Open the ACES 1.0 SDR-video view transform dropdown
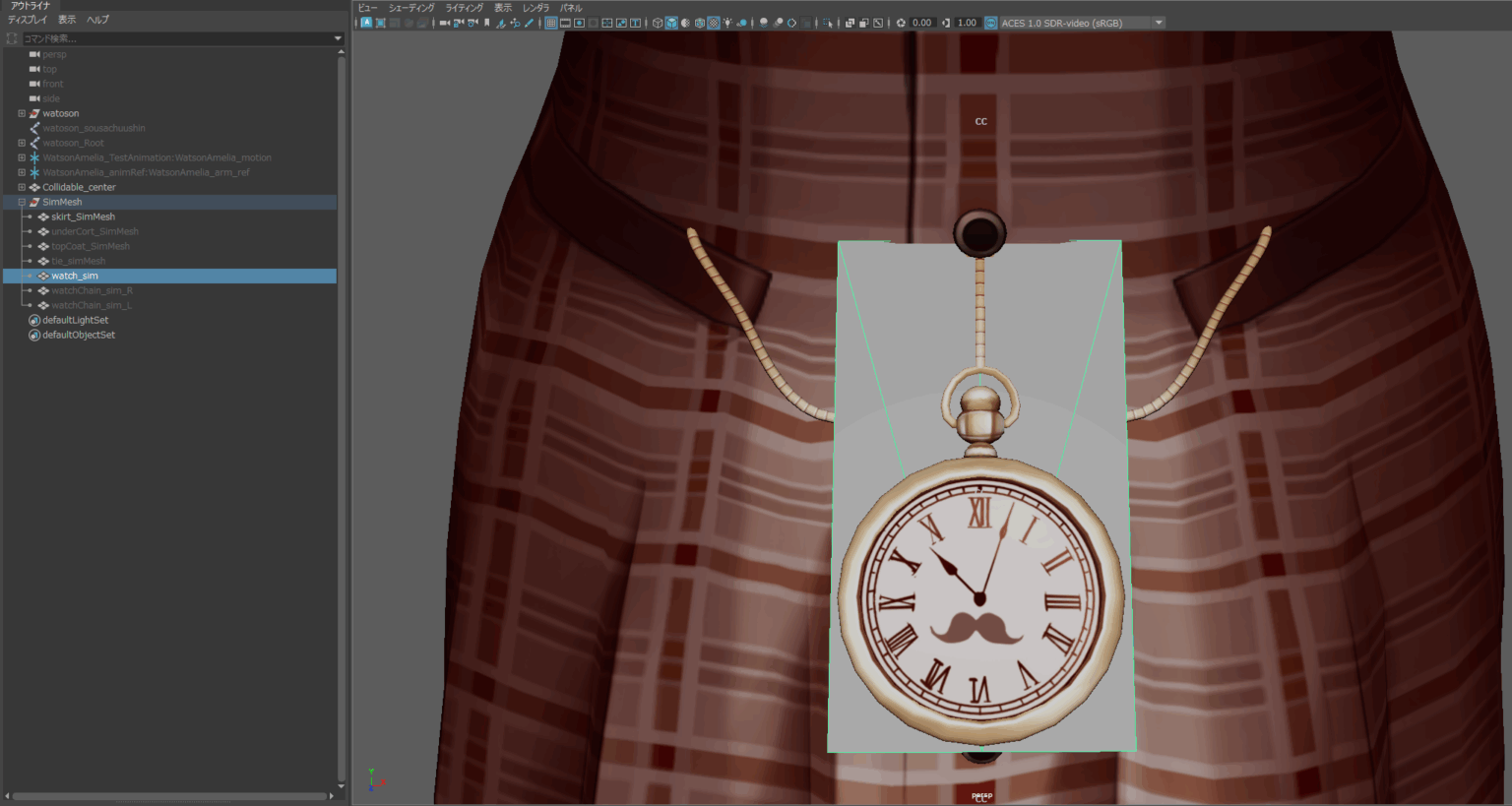 [x=1159, y=23]
